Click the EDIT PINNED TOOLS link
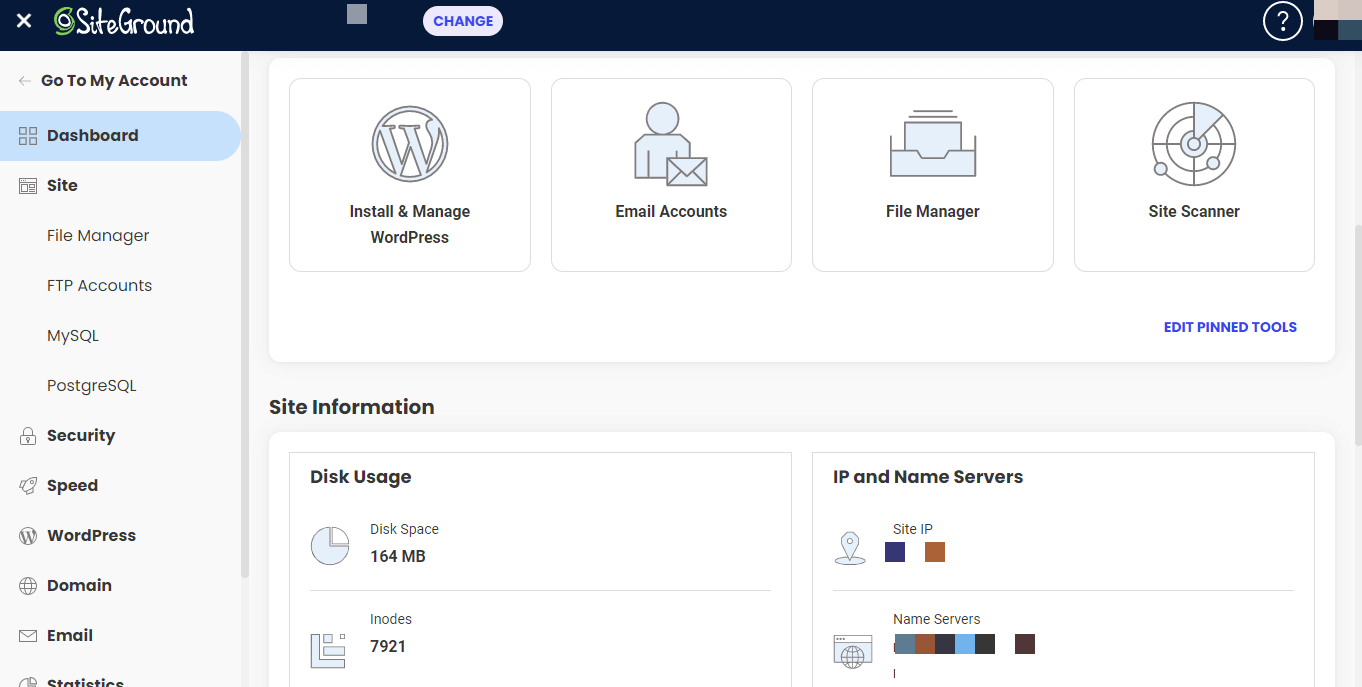Viewport: 1362px width, 687px height. coord(1230,327)
